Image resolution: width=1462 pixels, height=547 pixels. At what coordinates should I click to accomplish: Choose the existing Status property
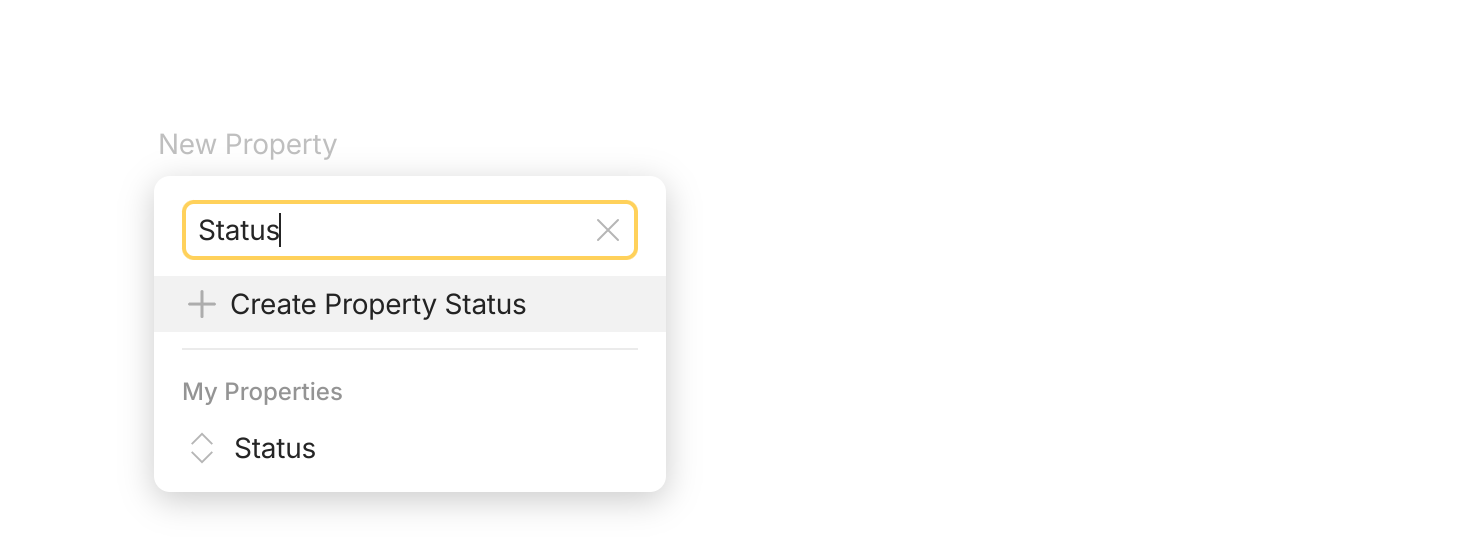[275, 448]
